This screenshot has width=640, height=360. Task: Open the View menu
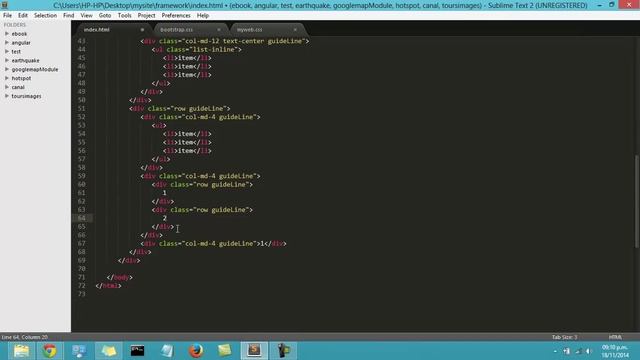point(86,16)
